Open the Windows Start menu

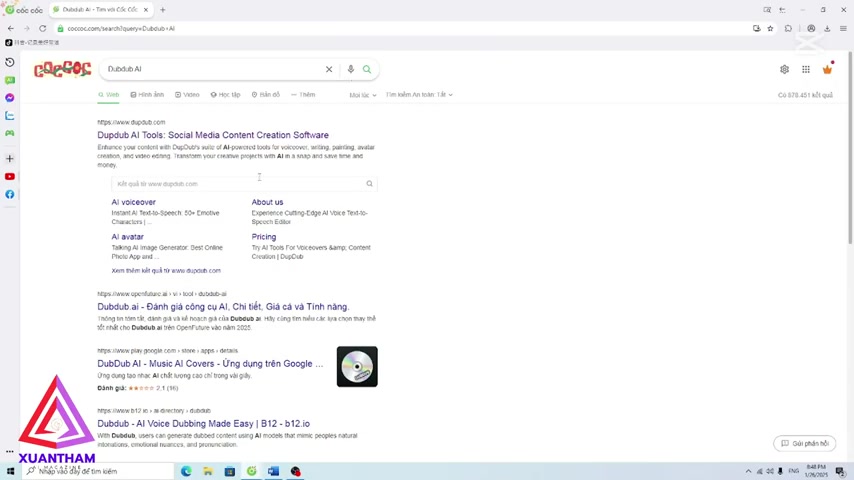click(10, 471)
